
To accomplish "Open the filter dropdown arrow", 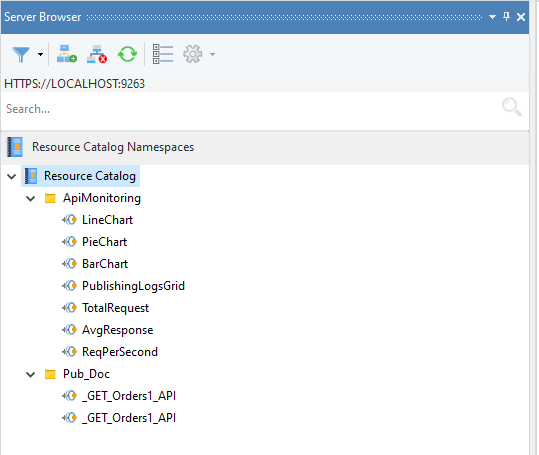I will point(41,54).
